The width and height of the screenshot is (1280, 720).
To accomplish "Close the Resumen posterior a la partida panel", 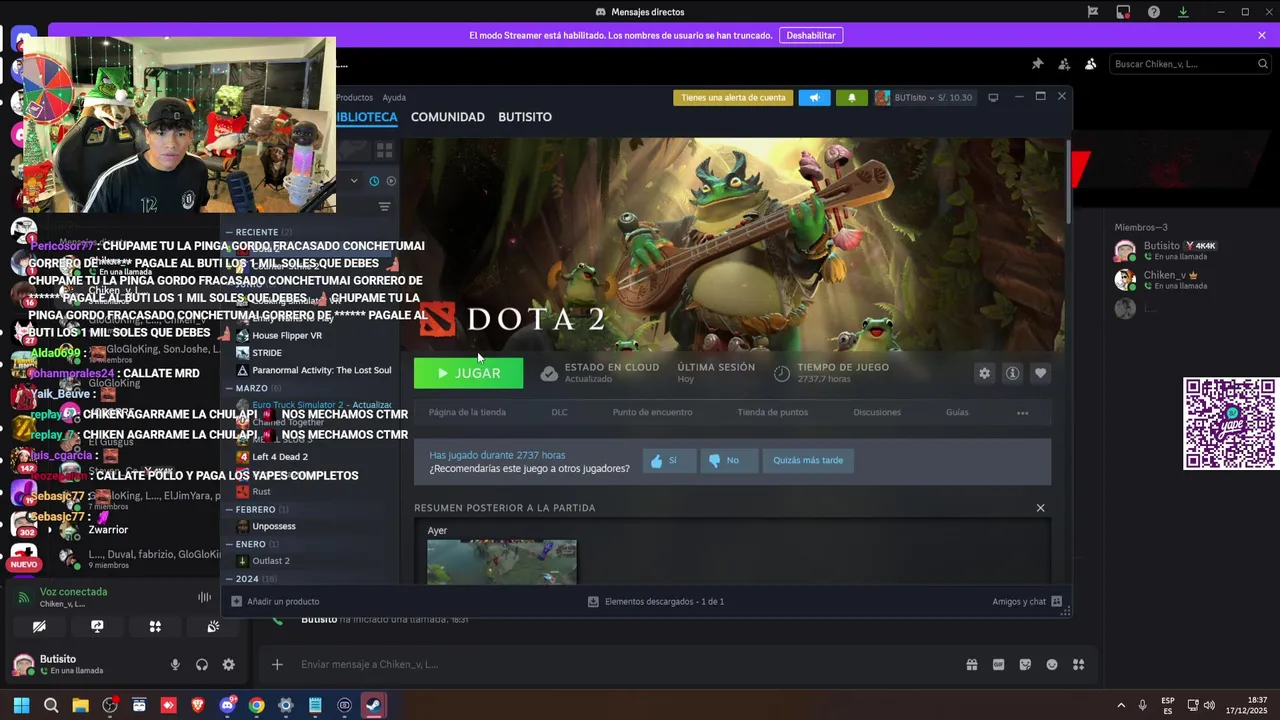I will [x=1040, y=508].
